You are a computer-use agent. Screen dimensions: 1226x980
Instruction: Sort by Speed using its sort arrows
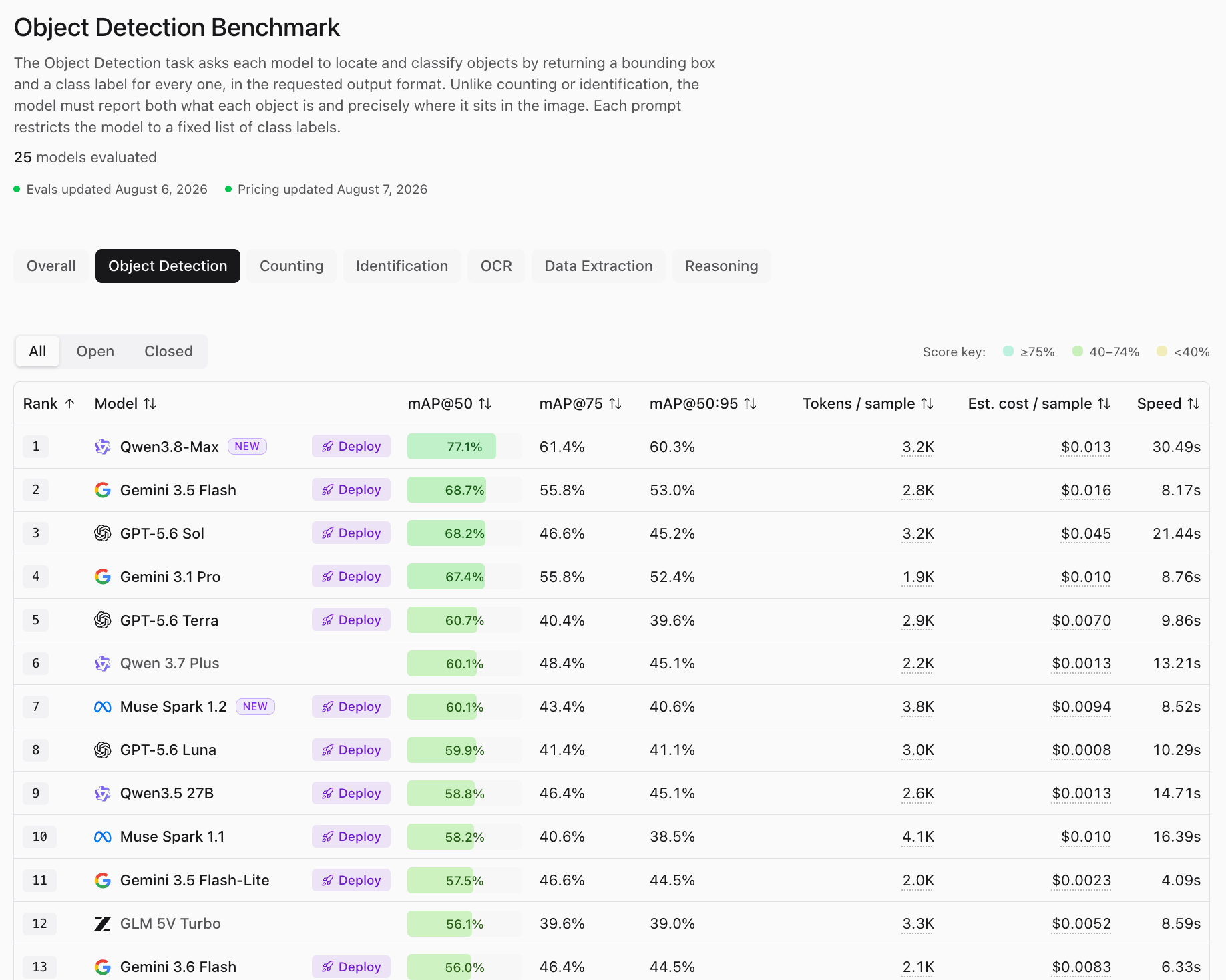point(1193,403)
